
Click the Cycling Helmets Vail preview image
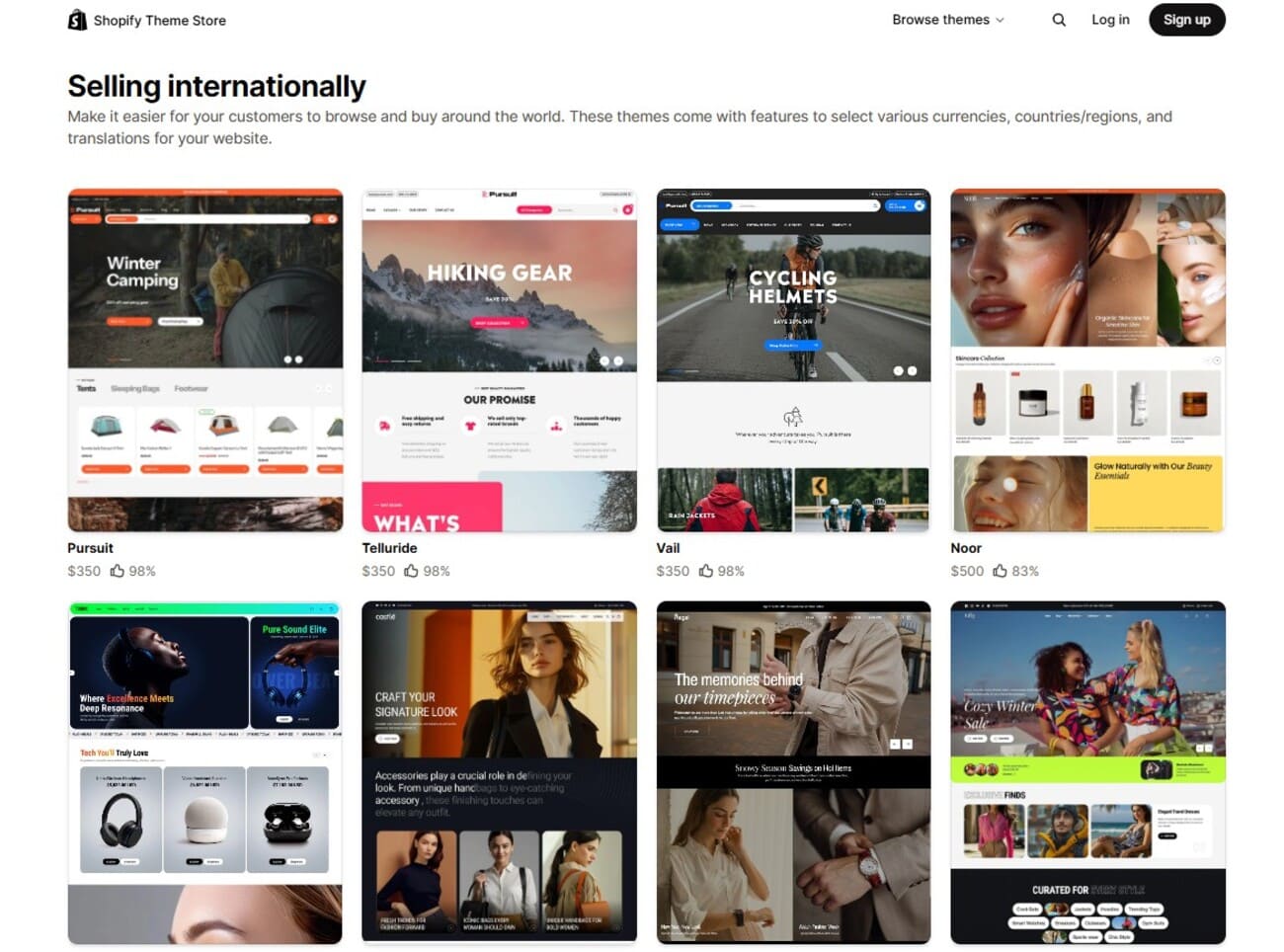793,357
